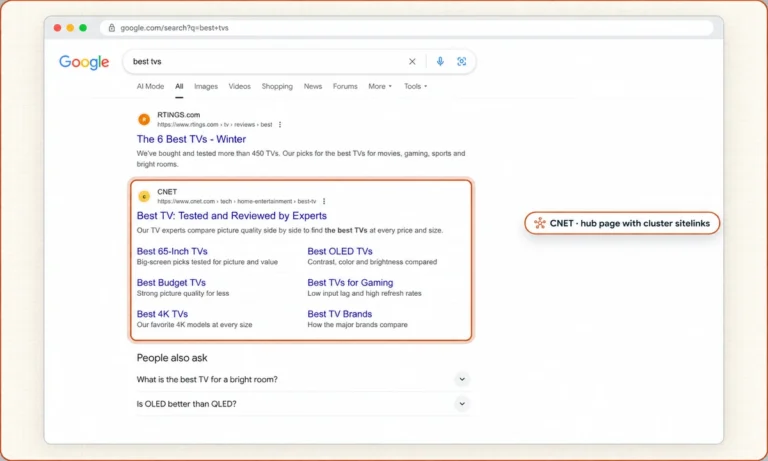Click the padlock icon in the address bar
This screenshot has height=461, width=768.
pos(112,28)
